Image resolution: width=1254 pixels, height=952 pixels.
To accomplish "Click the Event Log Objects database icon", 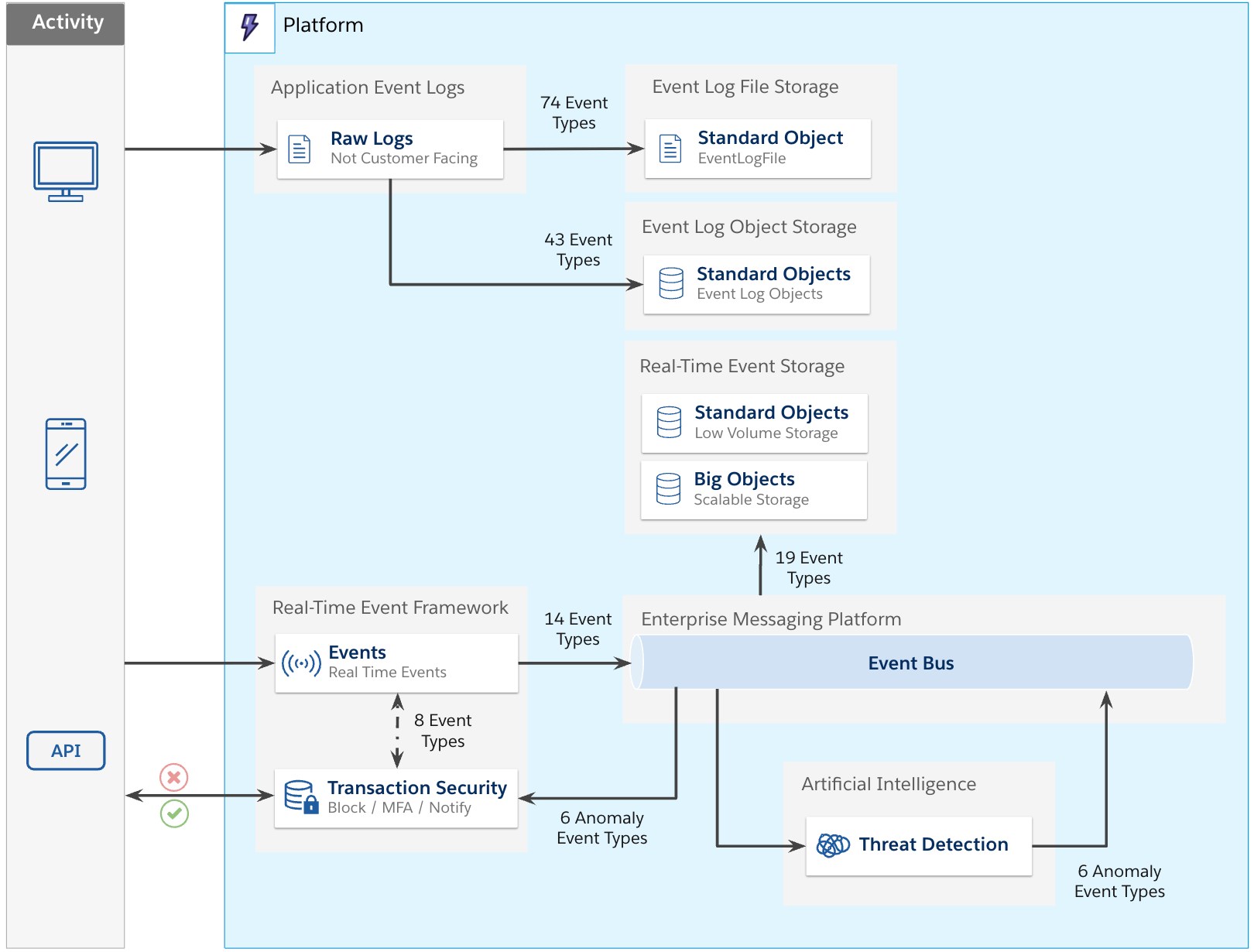I will [670, 283].
